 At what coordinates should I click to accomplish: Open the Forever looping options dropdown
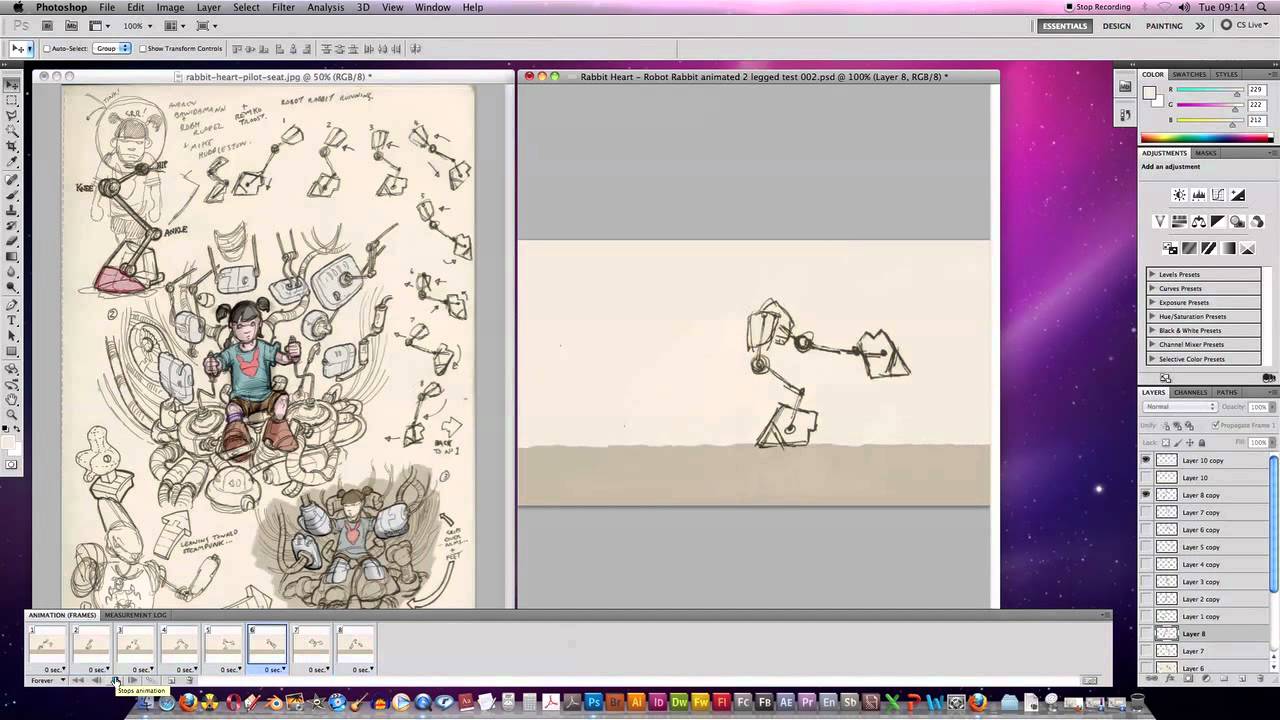point(47,680)
